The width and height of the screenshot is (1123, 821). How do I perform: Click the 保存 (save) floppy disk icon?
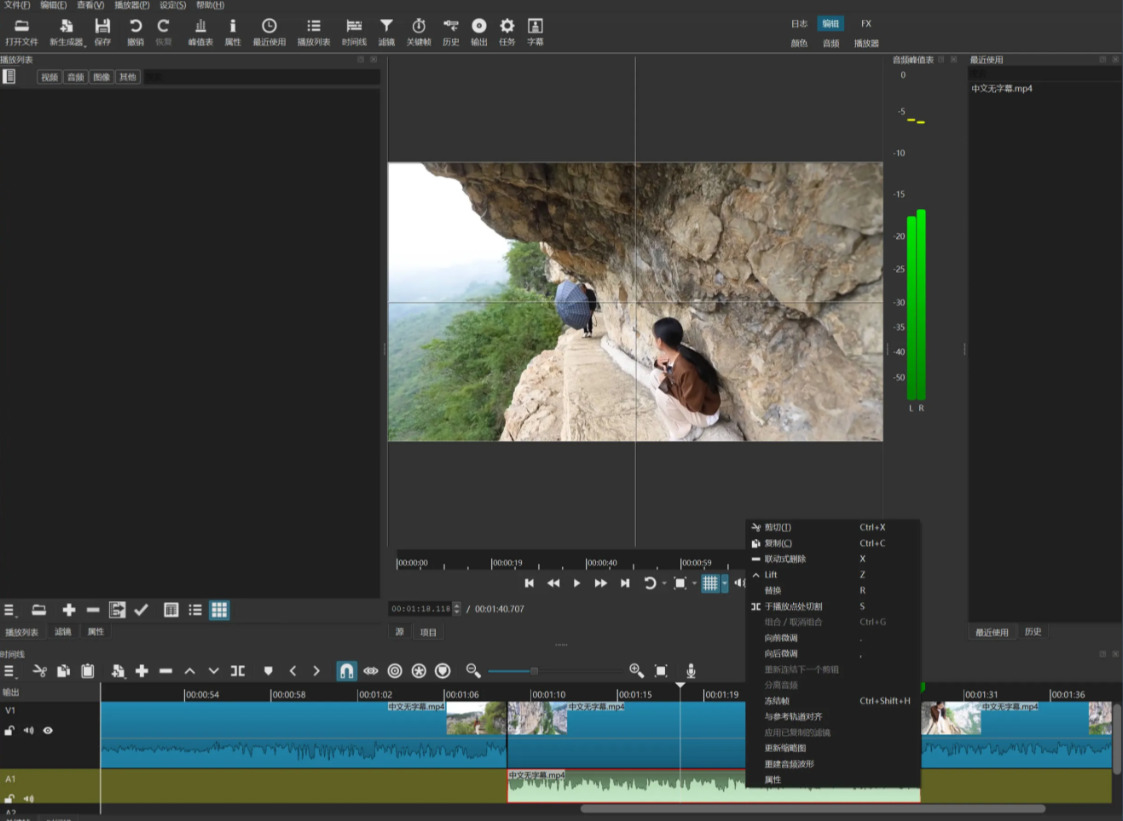pyautogui.click(x=102, y=32)
